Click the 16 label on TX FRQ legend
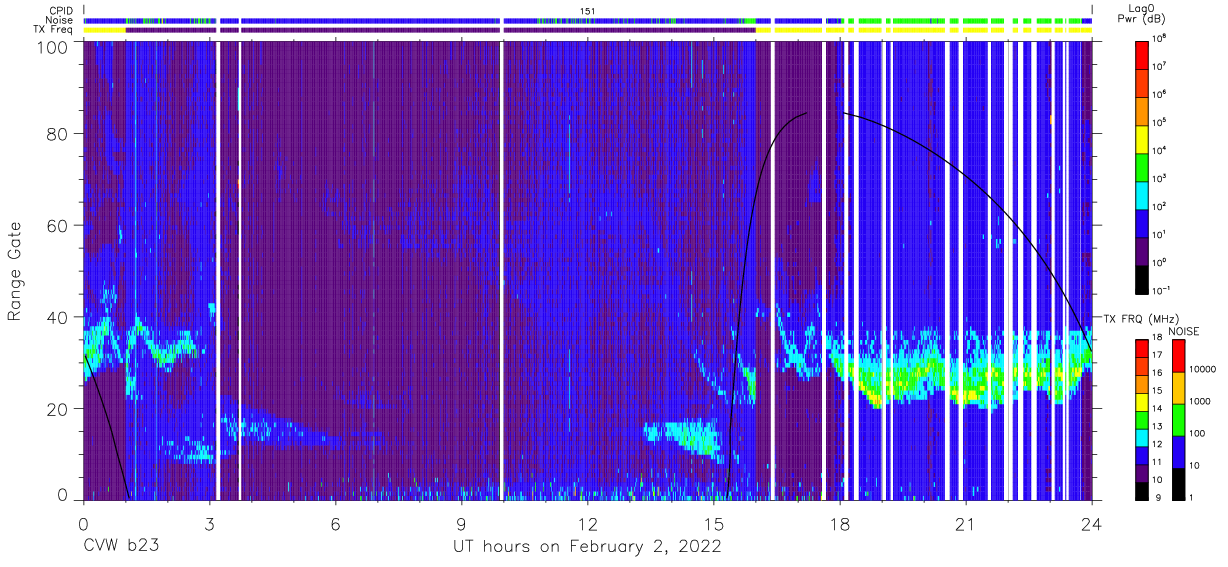 (x=1158, y=373)
